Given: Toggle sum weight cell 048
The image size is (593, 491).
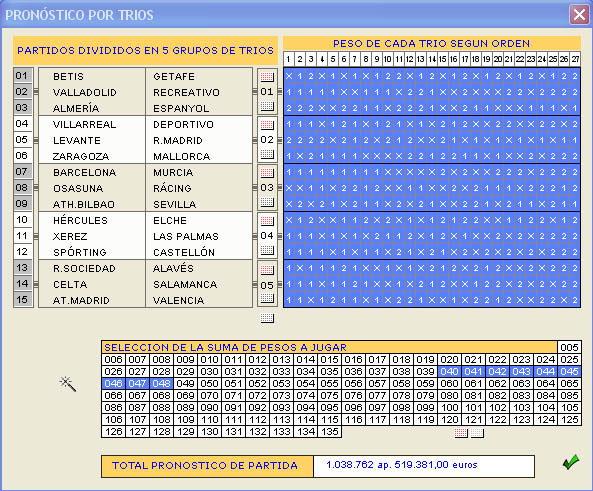Looking at the screenshot, I should pos(161,384).
